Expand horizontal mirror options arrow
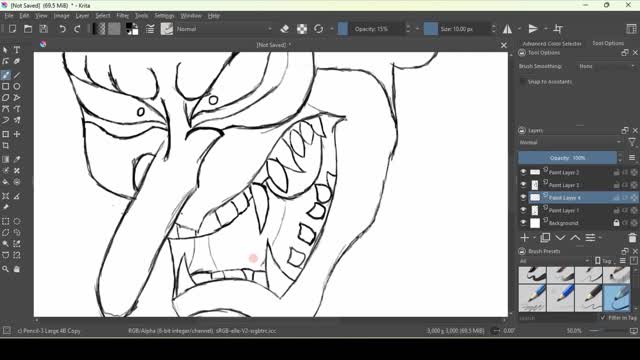Image resolution: width=640 pixels, height=360 pixels. pos(519,29)
